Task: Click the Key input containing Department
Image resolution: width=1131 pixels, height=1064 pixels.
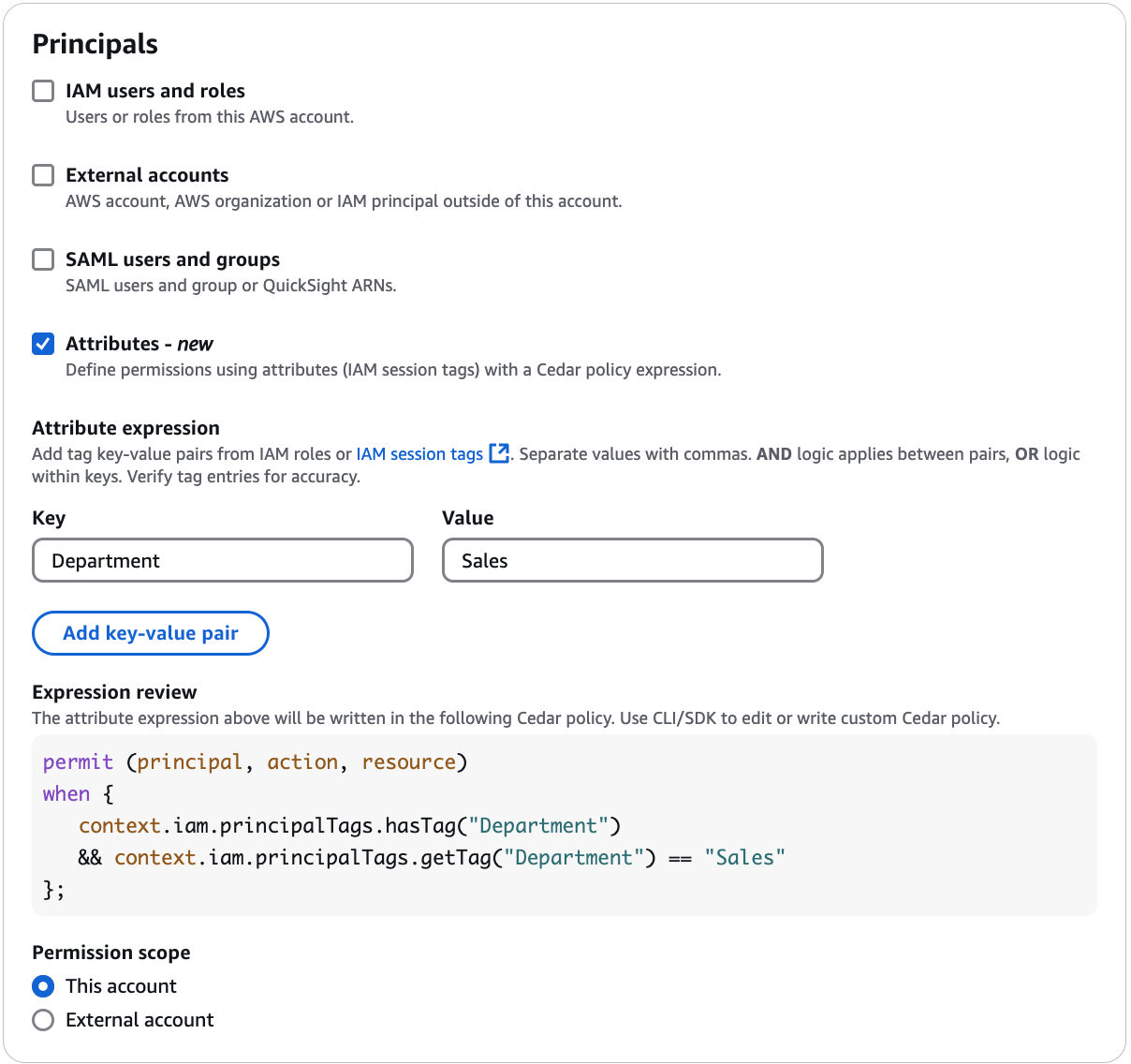Action: click(x=222, y=560)
